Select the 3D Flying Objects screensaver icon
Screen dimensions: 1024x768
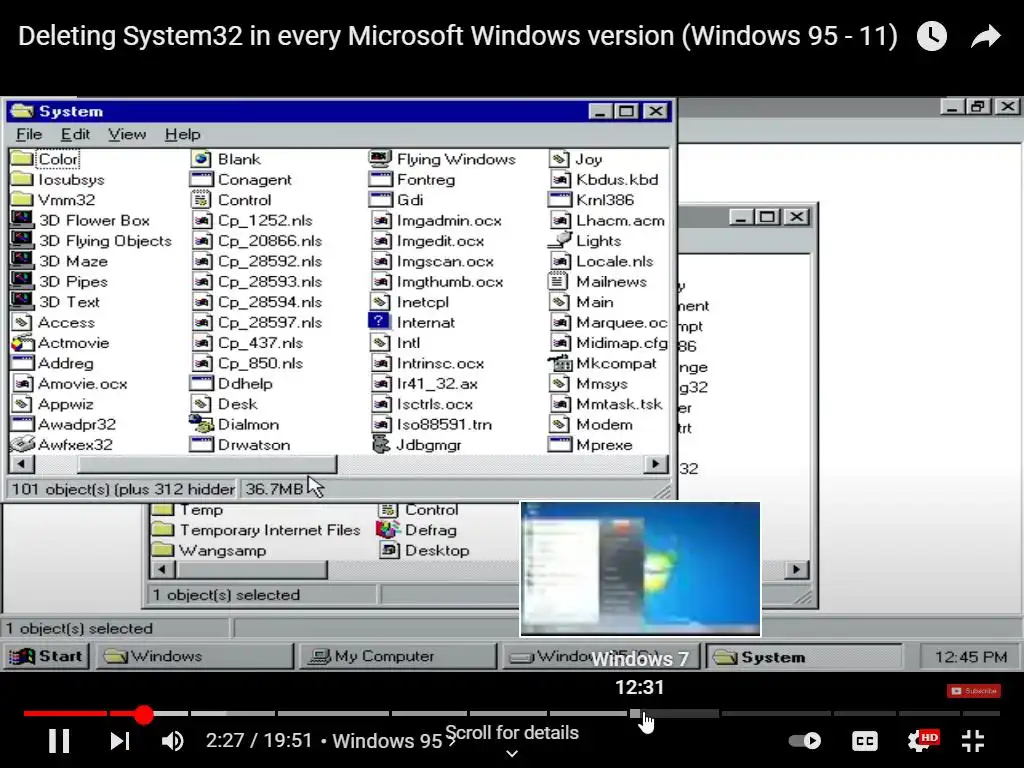tap(22, 240)
